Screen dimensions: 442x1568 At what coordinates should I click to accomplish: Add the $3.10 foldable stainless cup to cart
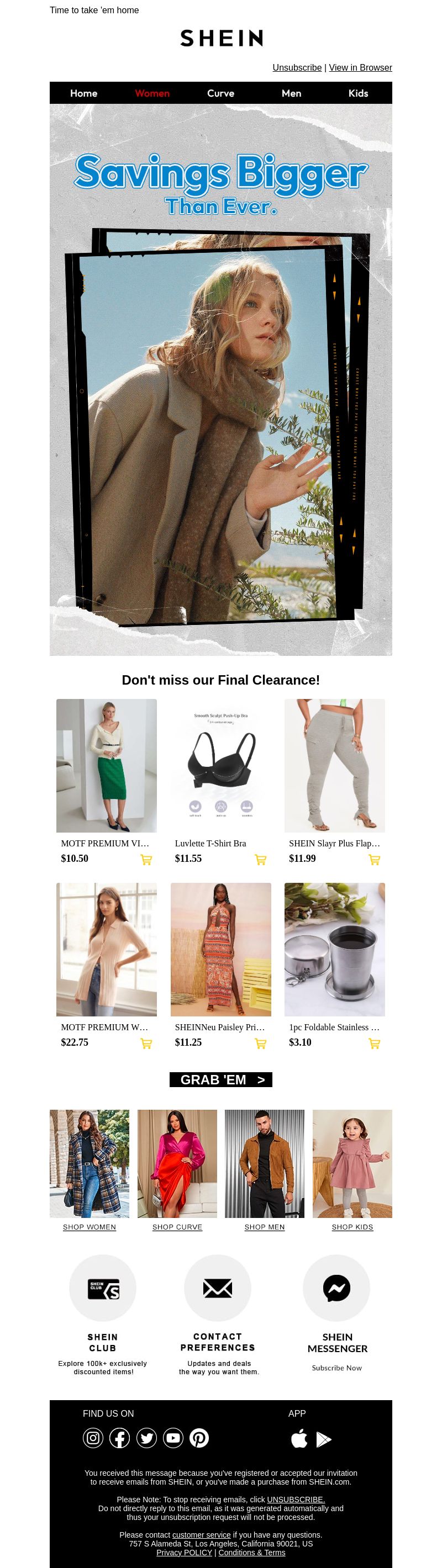point(375,1043)
